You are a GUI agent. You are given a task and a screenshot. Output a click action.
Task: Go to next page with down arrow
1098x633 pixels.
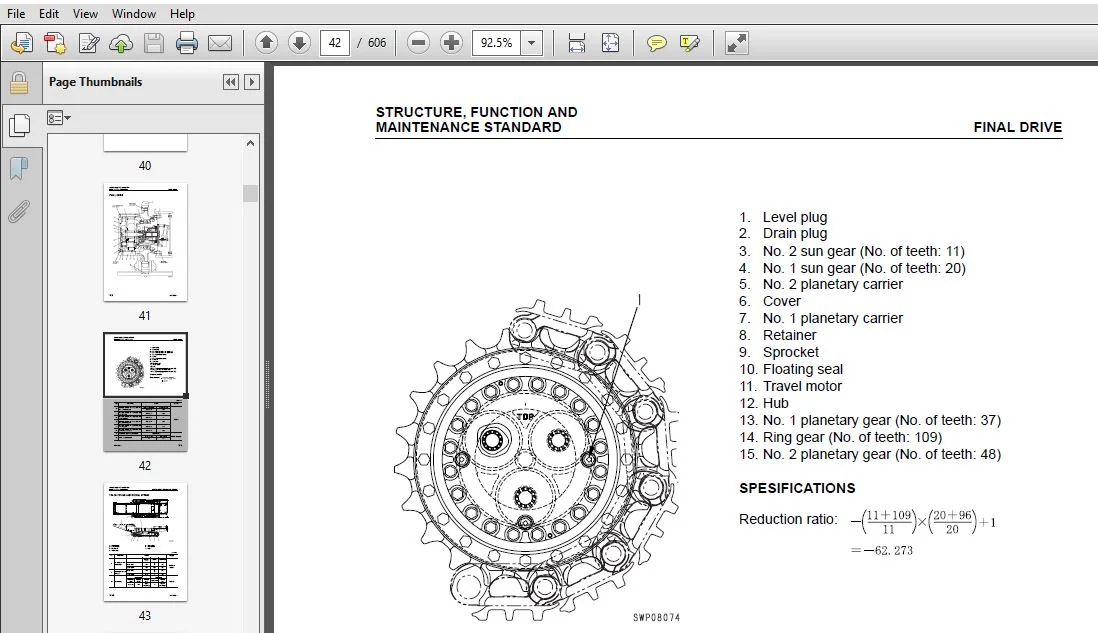point(299,43)
